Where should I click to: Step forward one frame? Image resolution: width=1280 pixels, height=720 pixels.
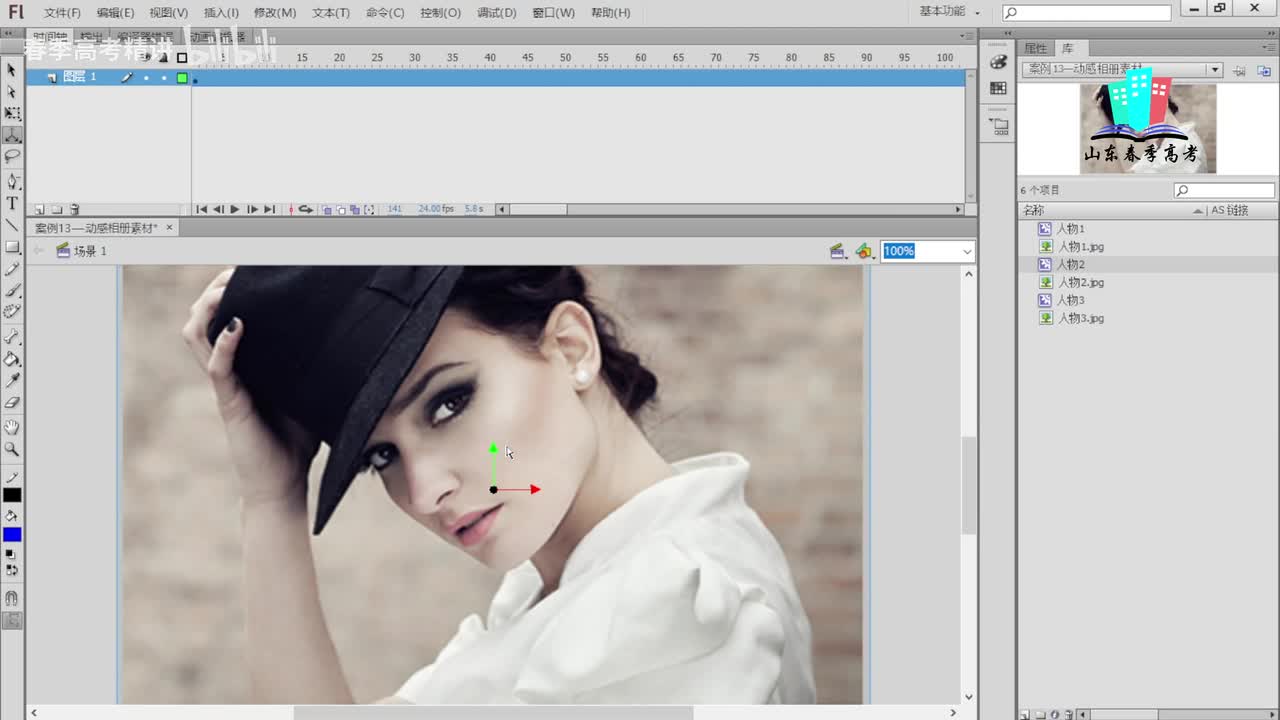[x=252, y=209]
